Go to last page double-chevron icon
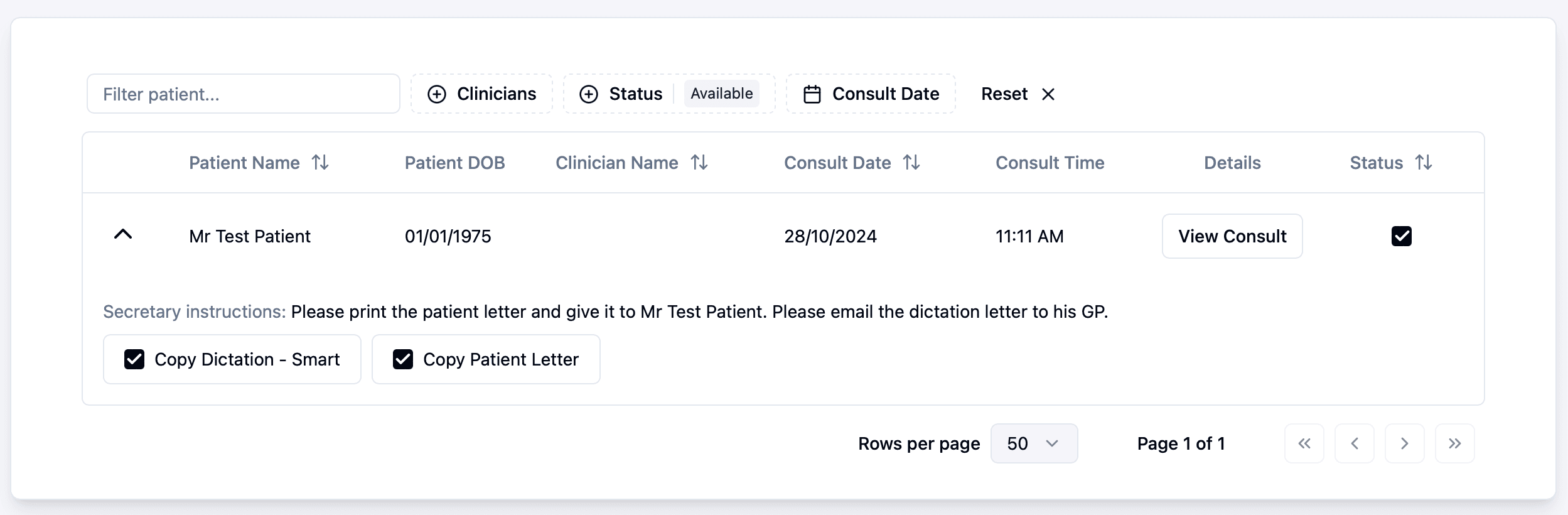 (x=1455, y=443)
